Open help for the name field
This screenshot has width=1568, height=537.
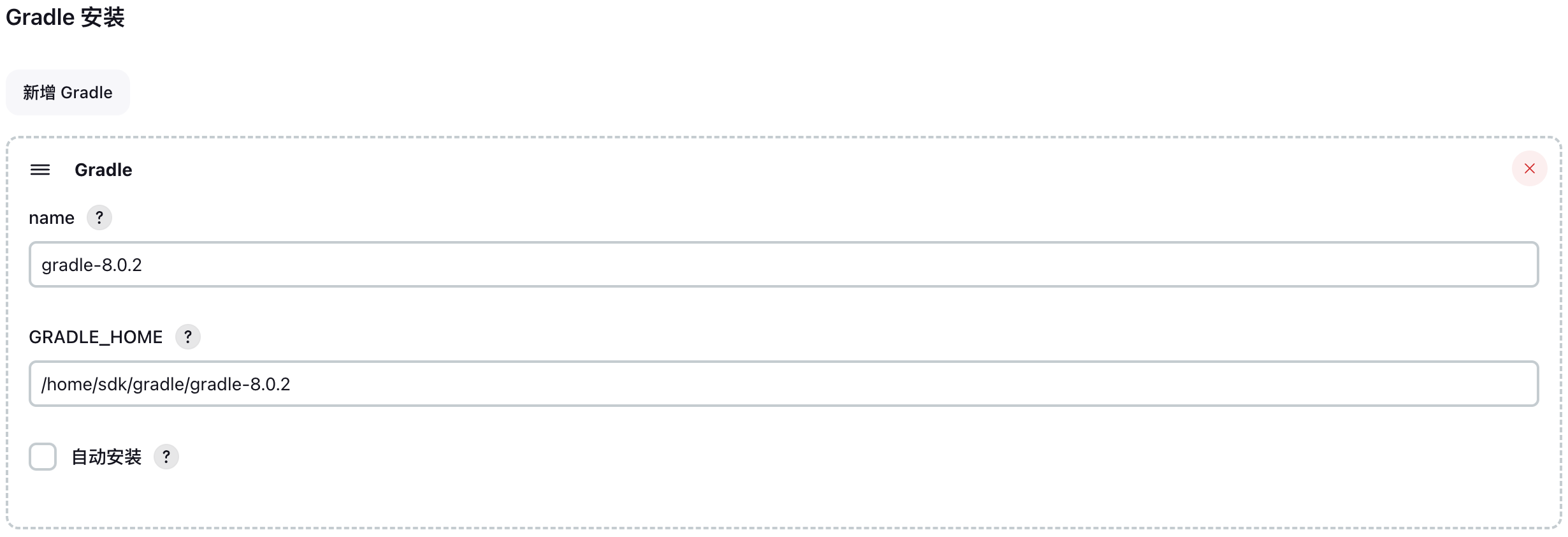[x=99, y=217]
